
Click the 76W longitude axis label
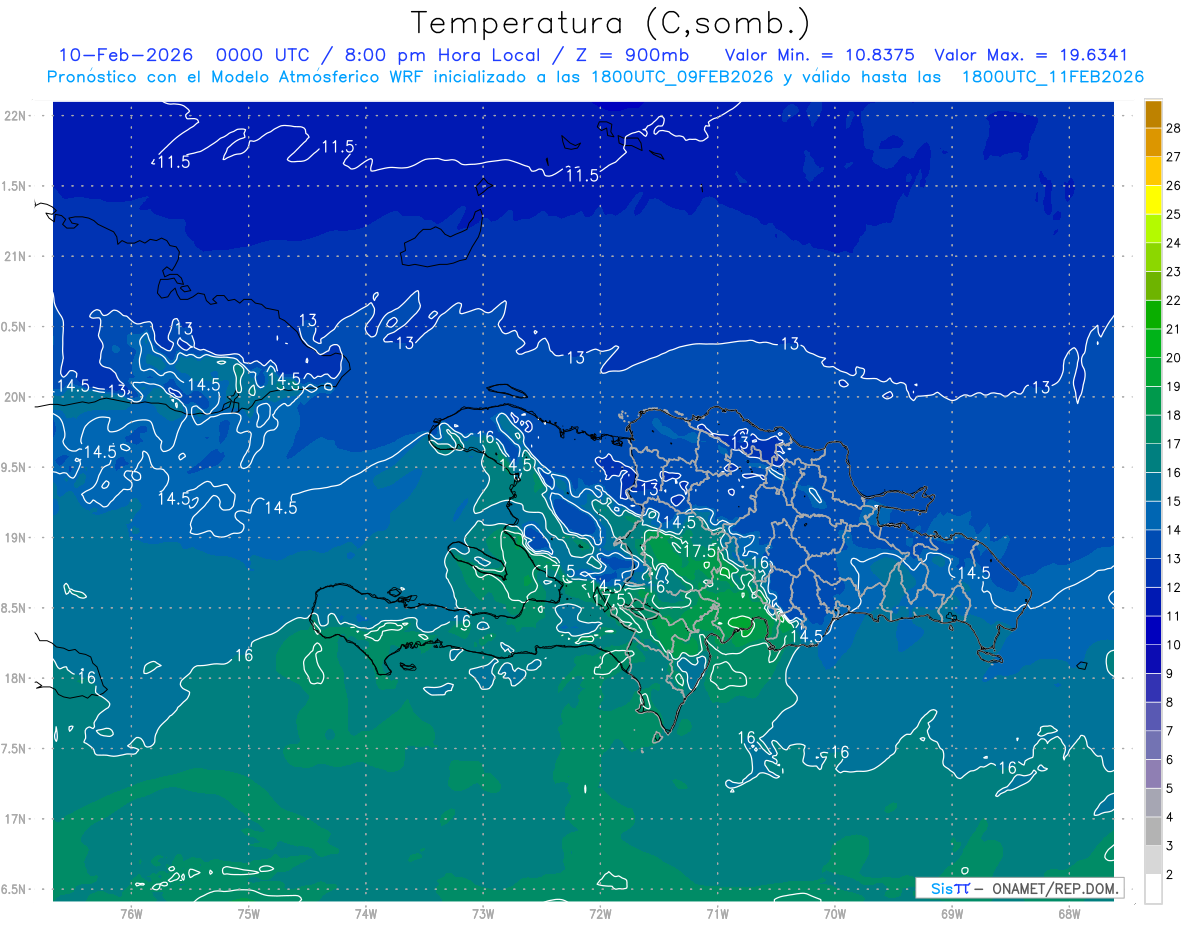pos(131,913)
